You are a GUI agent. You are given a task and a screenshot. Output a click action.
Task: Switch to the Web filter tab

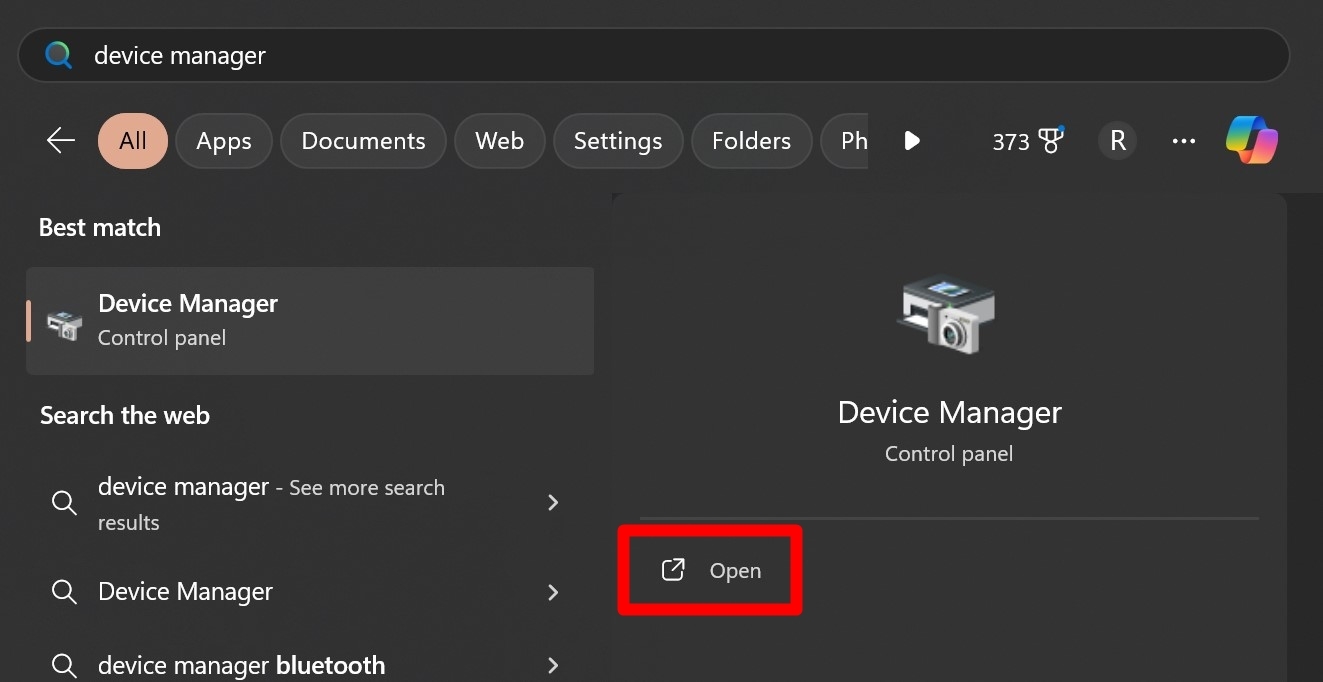click(499, 141)
